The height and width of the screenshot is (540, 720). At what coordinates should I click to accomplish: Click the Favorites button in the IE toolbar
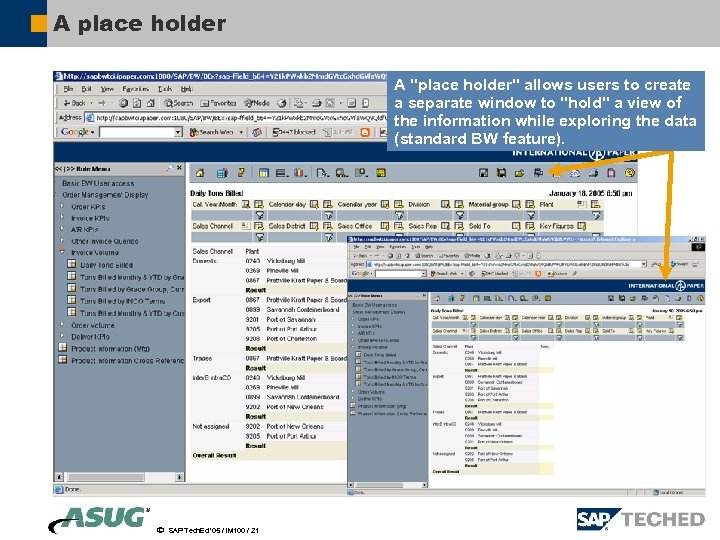219,103
